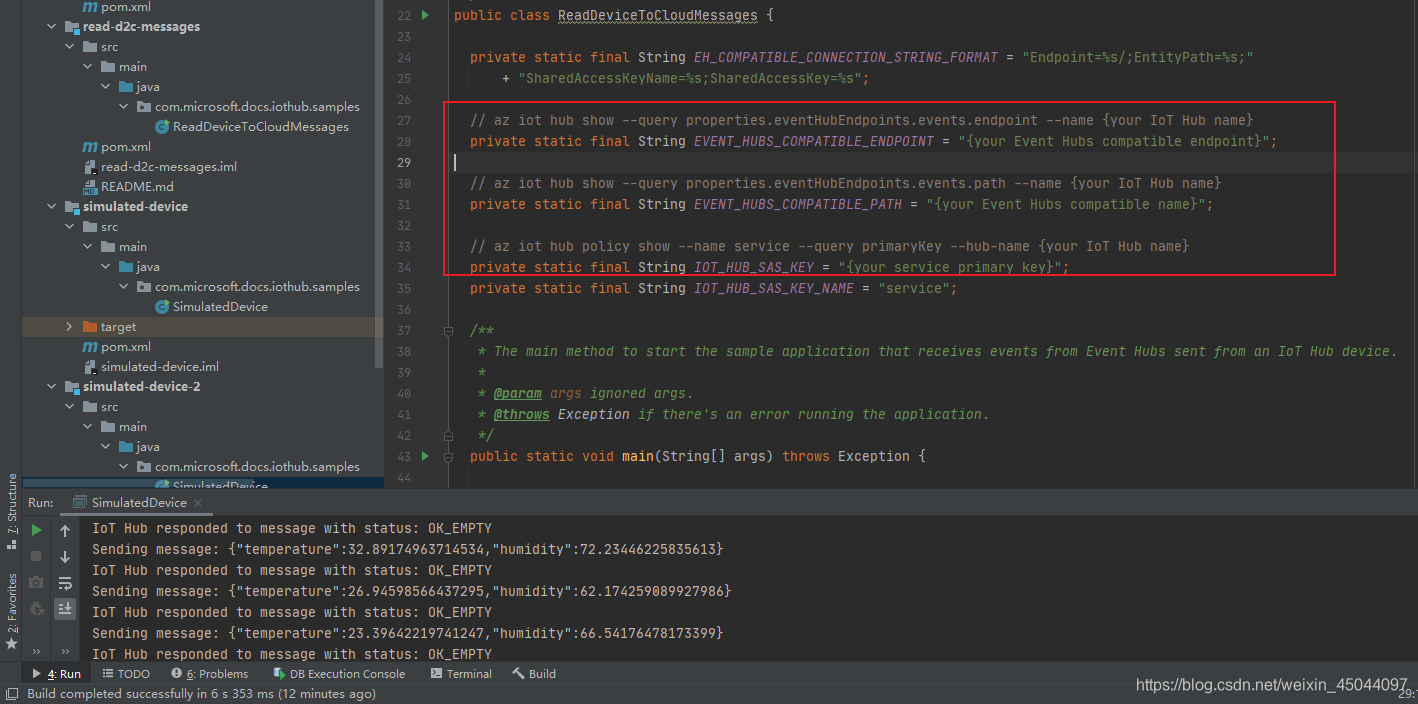The height and width of the screenshot is (704, 1418).
Task: Open the Build tool window tab
Action: coord(534,674)
